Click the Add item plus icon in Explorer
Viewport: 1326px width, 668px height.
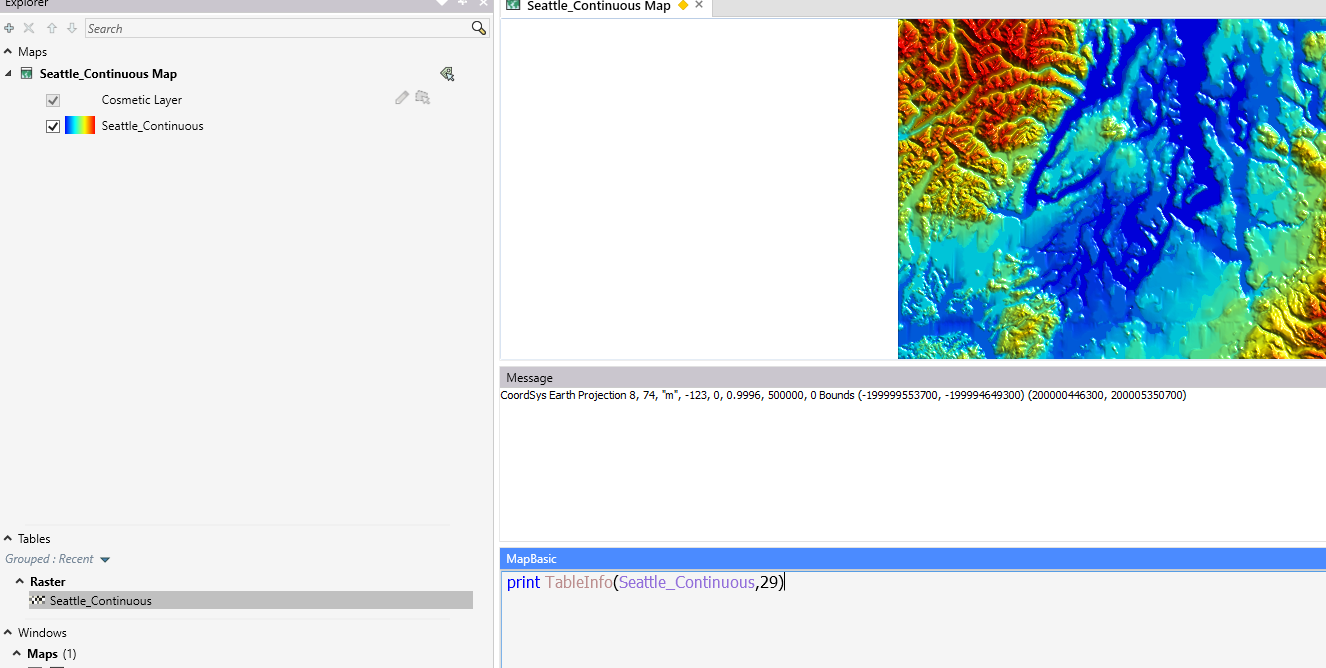(9, 28)
